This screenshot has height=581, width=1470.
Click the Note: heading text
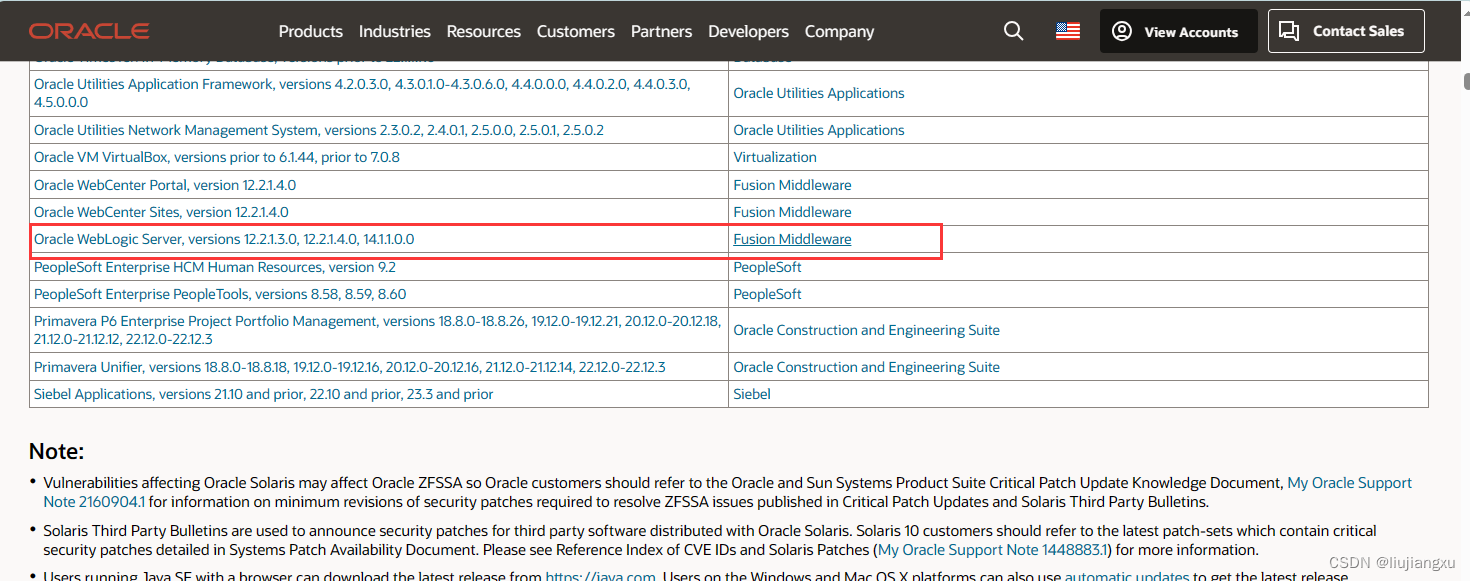point(57,451)
